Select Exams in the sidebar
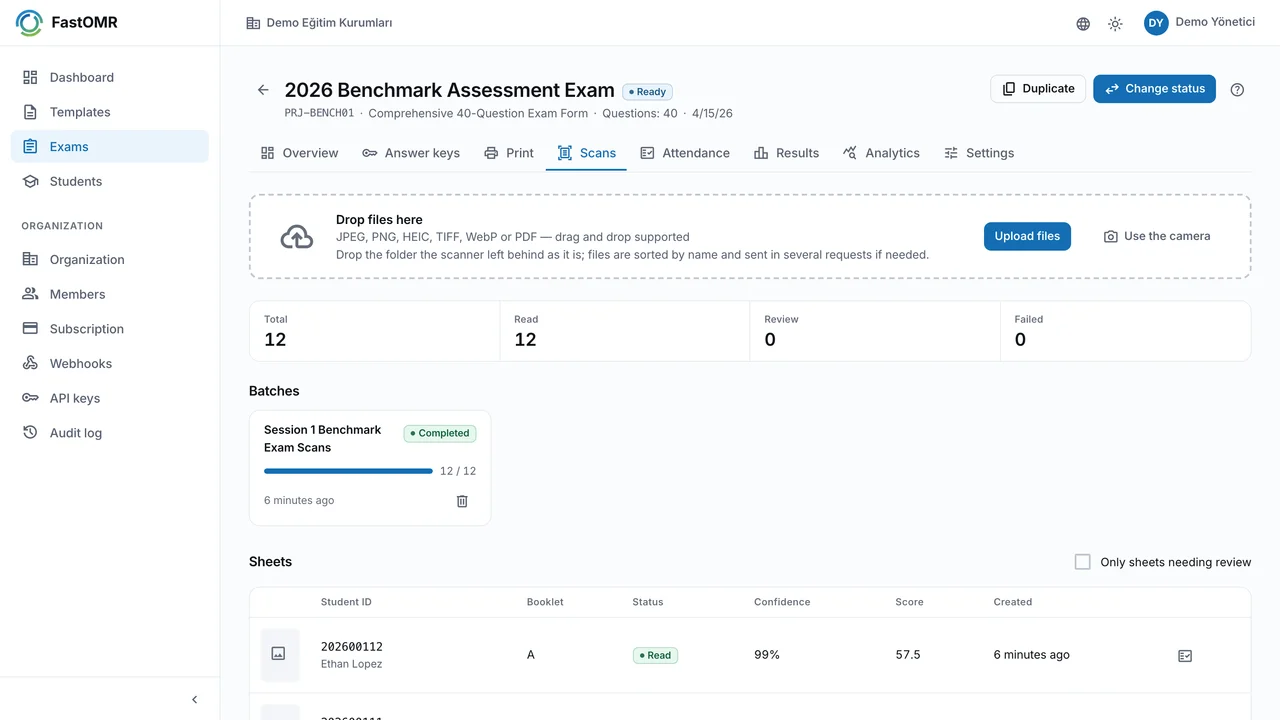Viewport: 1280px width, 720px height. coord(110,146)
